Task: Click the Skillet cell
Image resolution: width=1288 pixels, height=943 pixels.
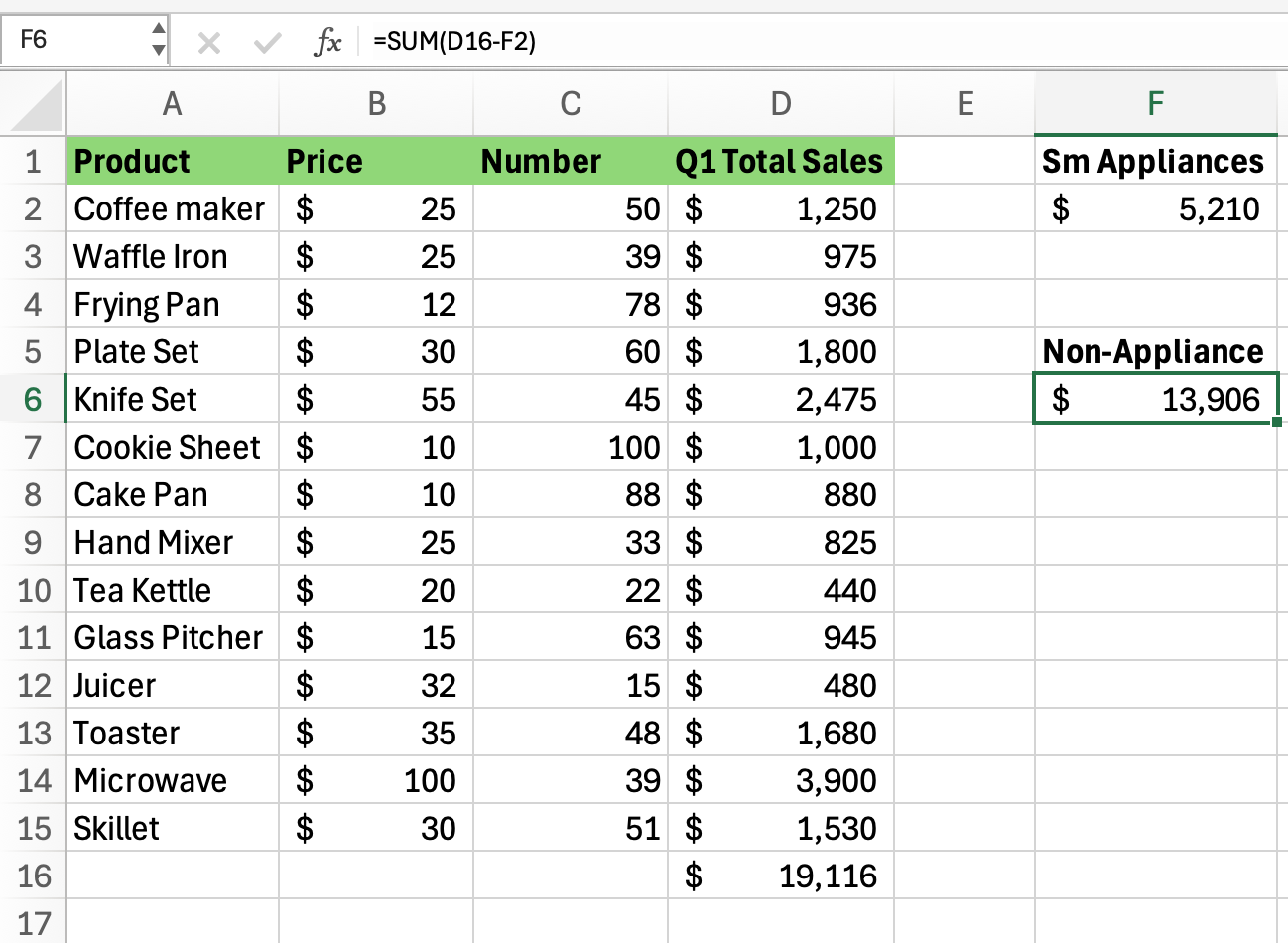Action: [173, 828]
